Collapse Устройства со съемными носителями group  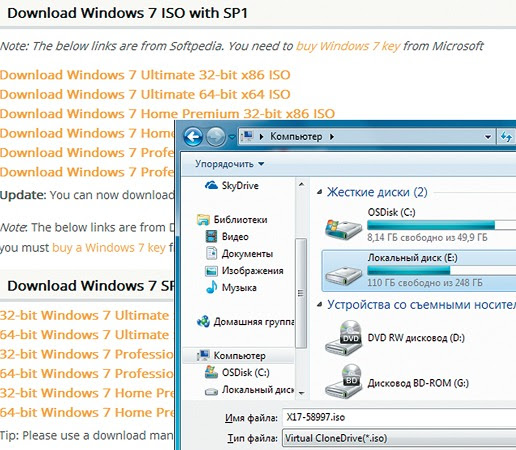[x=320, y=304]
